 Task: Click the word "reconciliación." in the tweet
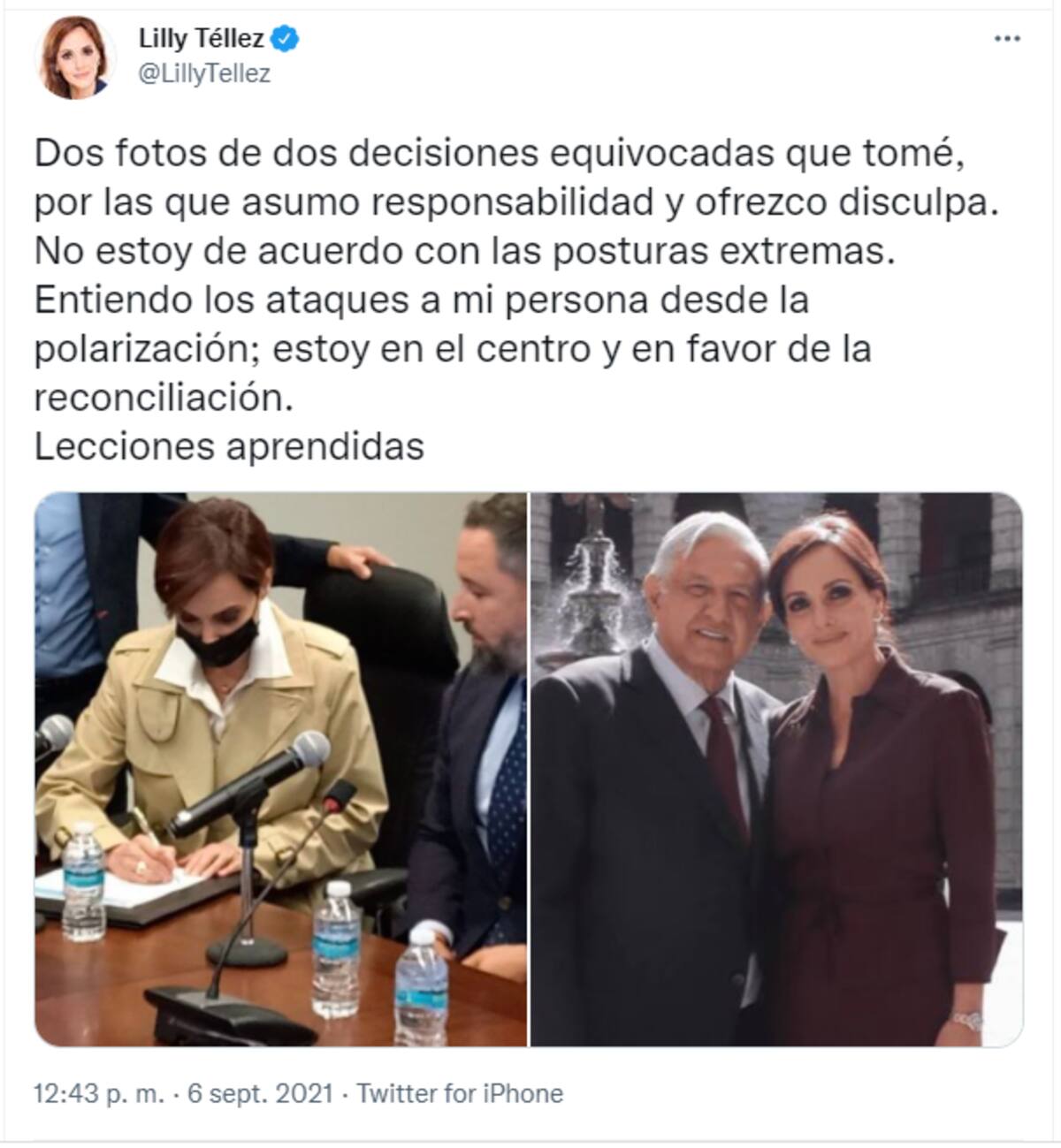[164, 399]
